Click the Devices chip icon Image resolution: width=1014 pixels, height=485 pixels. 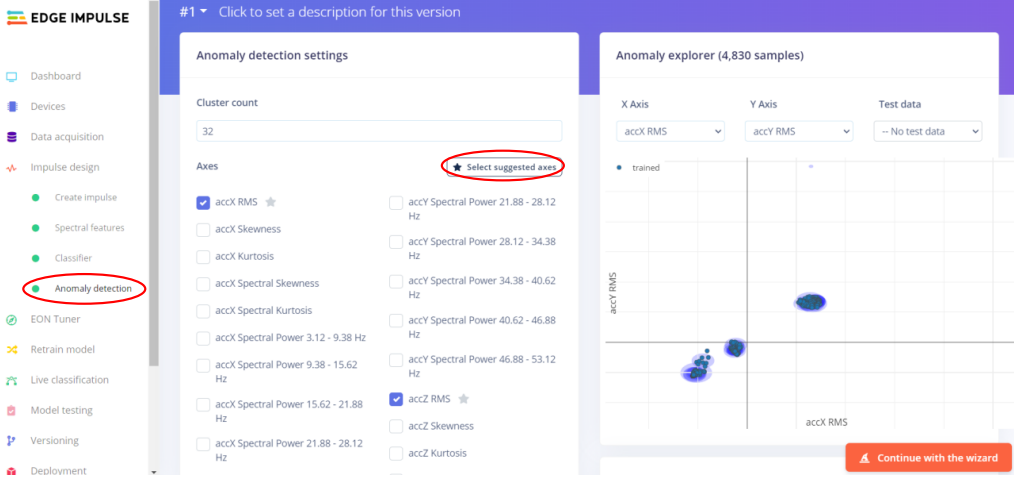12,106
